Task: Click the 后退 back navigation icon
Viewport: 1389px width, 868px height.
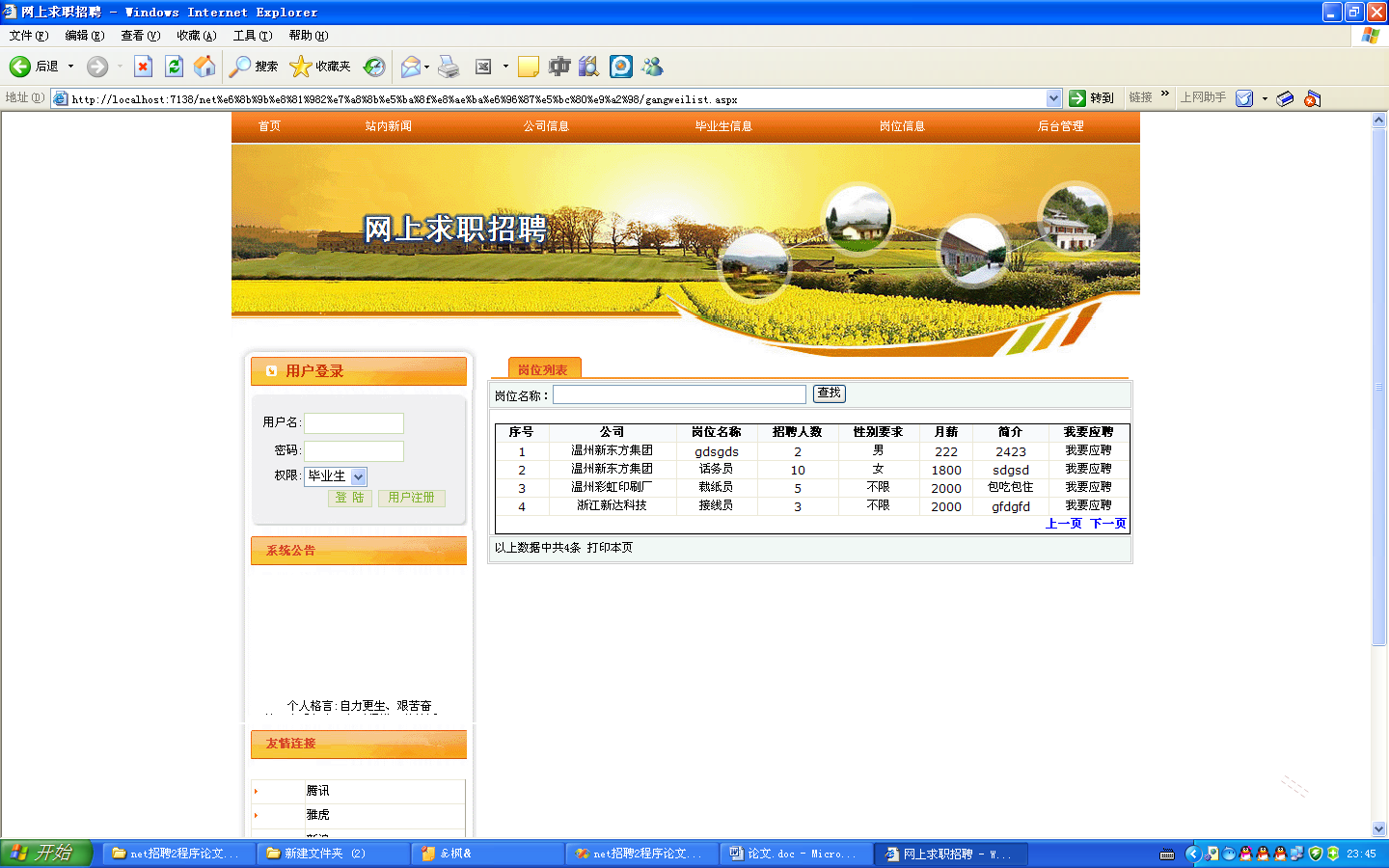Action: click(19, 66)
